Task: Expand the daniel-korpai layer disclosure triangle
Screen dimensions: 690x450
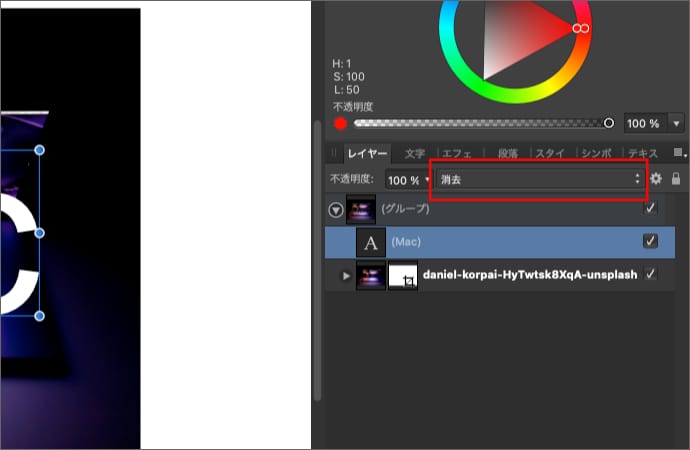Action: click(x=346, y=276)
